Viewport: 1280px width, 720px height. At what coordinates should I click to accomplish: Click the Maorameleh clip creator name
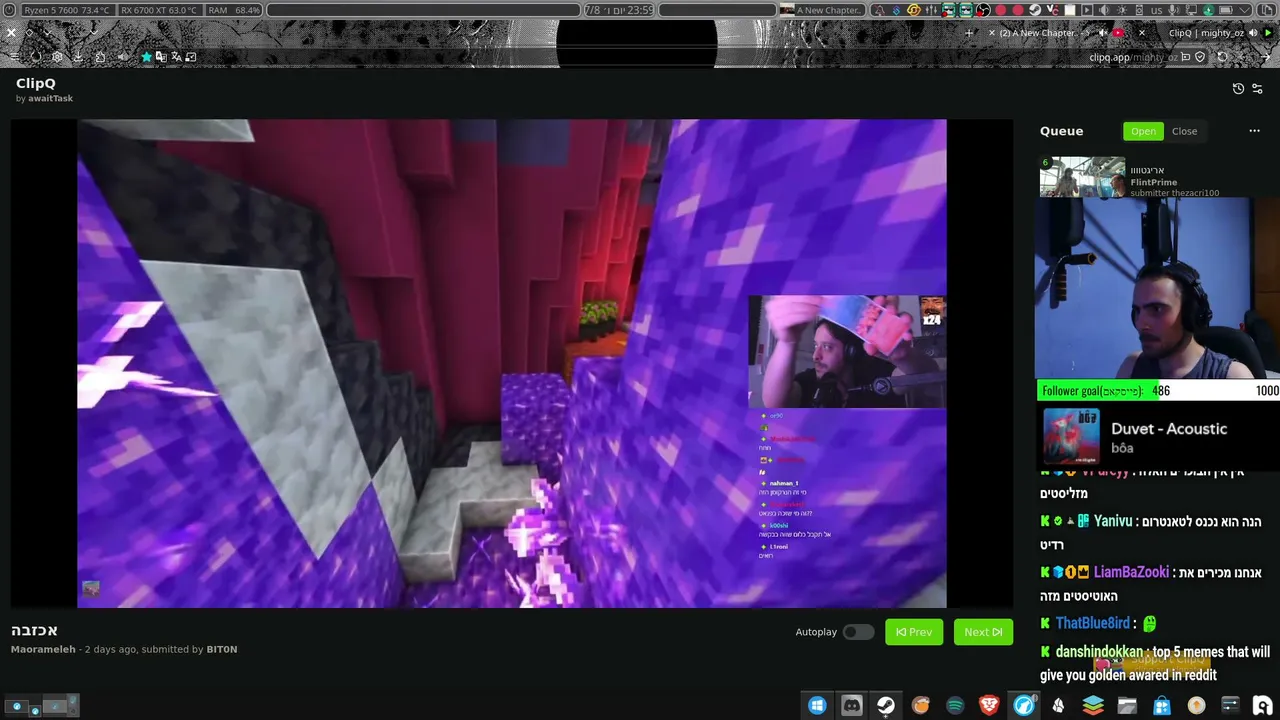coord(43,649)
